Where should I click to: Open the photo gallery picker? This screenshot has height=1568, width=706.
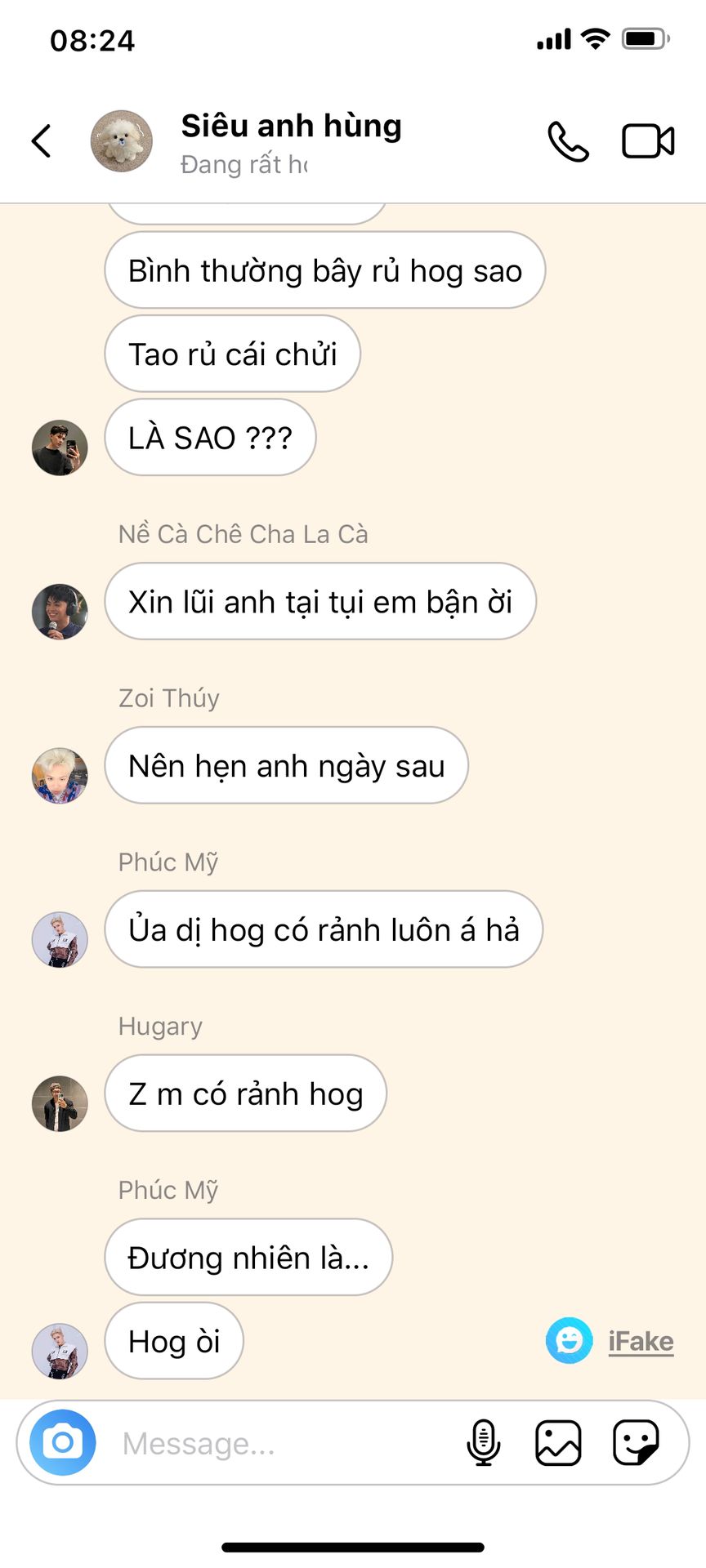tap(558, 1443)
